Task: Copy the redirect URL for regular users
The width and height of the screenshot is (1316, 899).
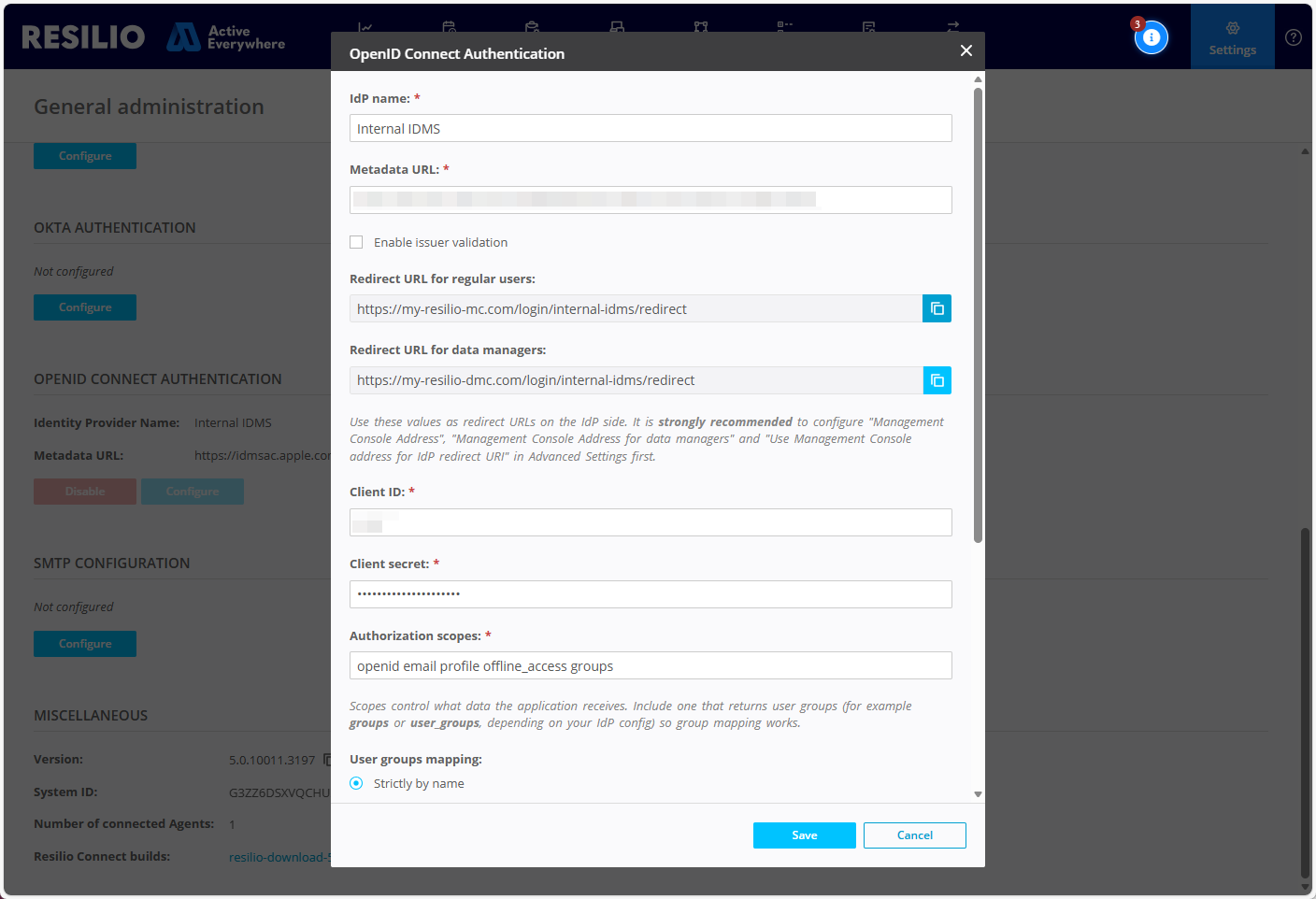Action: [x=937, y=308]
